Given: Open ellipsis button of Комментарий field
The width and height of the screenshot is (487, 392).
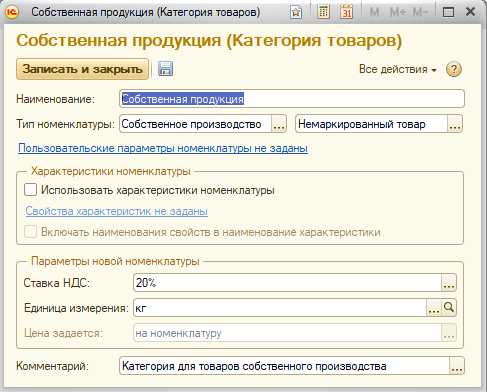Looking at the screenshot, I should (457, 366).
